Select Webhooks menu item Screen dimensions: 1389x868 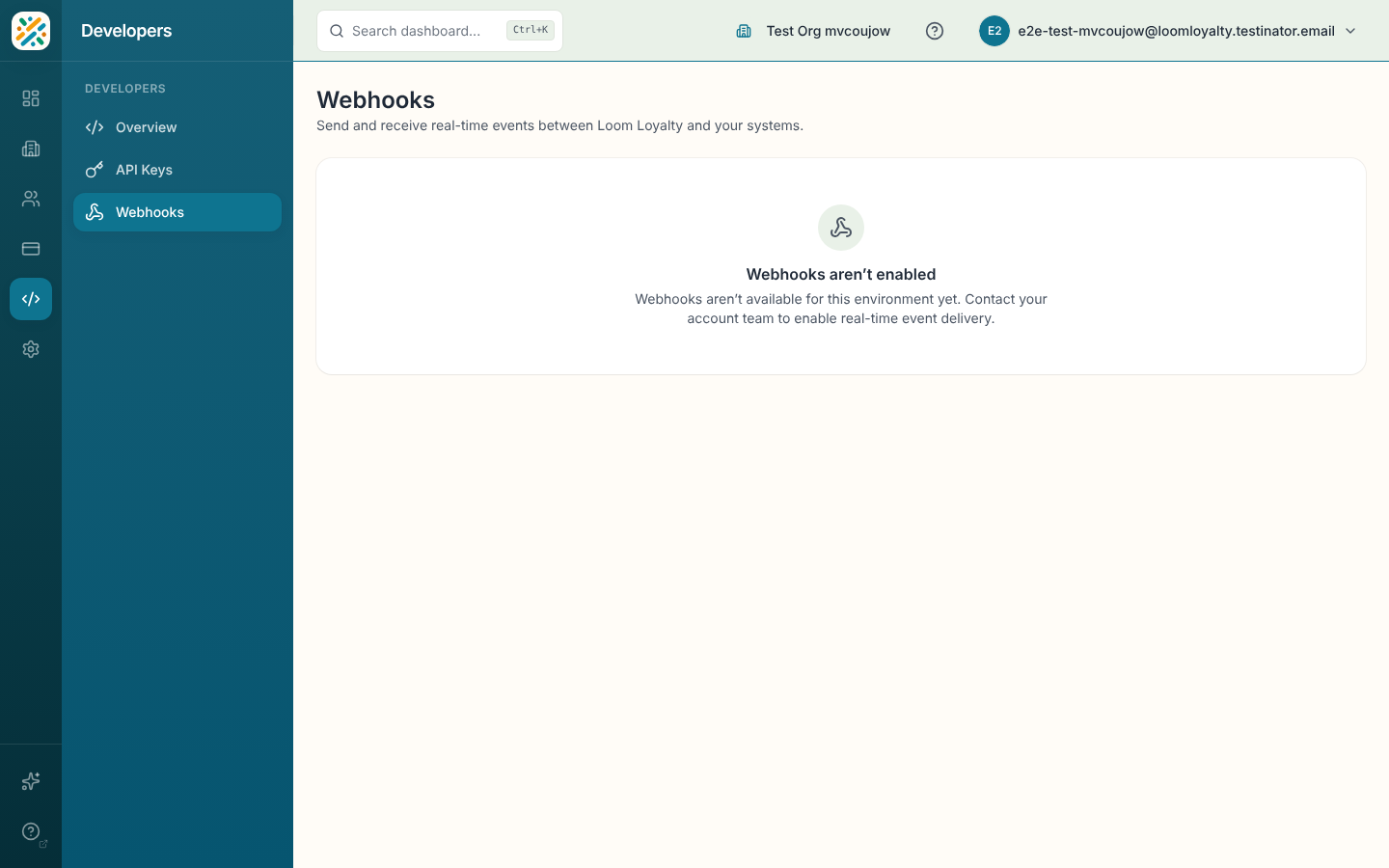click(x=177, y=212)
